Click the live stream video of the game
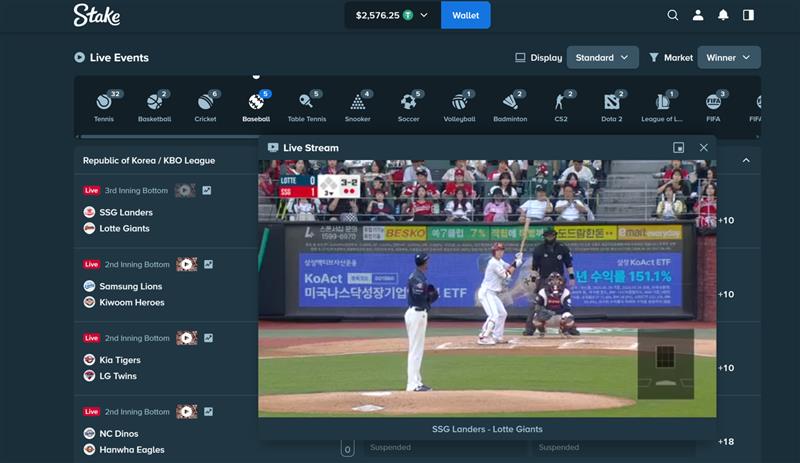This screenshot has width=800, height=463. coord(487,288)
